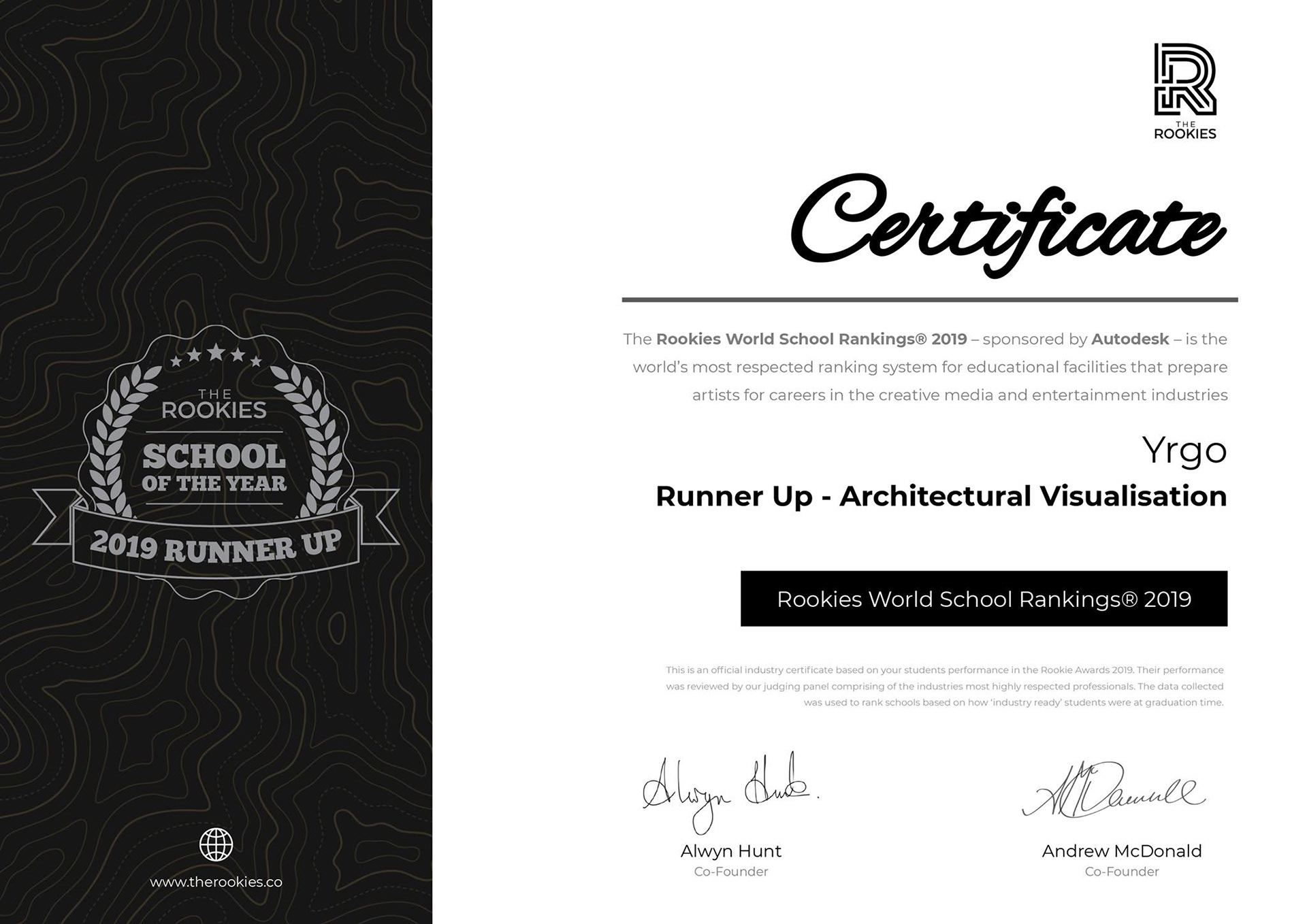Click the Alwyn Hunt name label
The width and height of the screenshot is (1307, 924).
(x=730, y=851)
